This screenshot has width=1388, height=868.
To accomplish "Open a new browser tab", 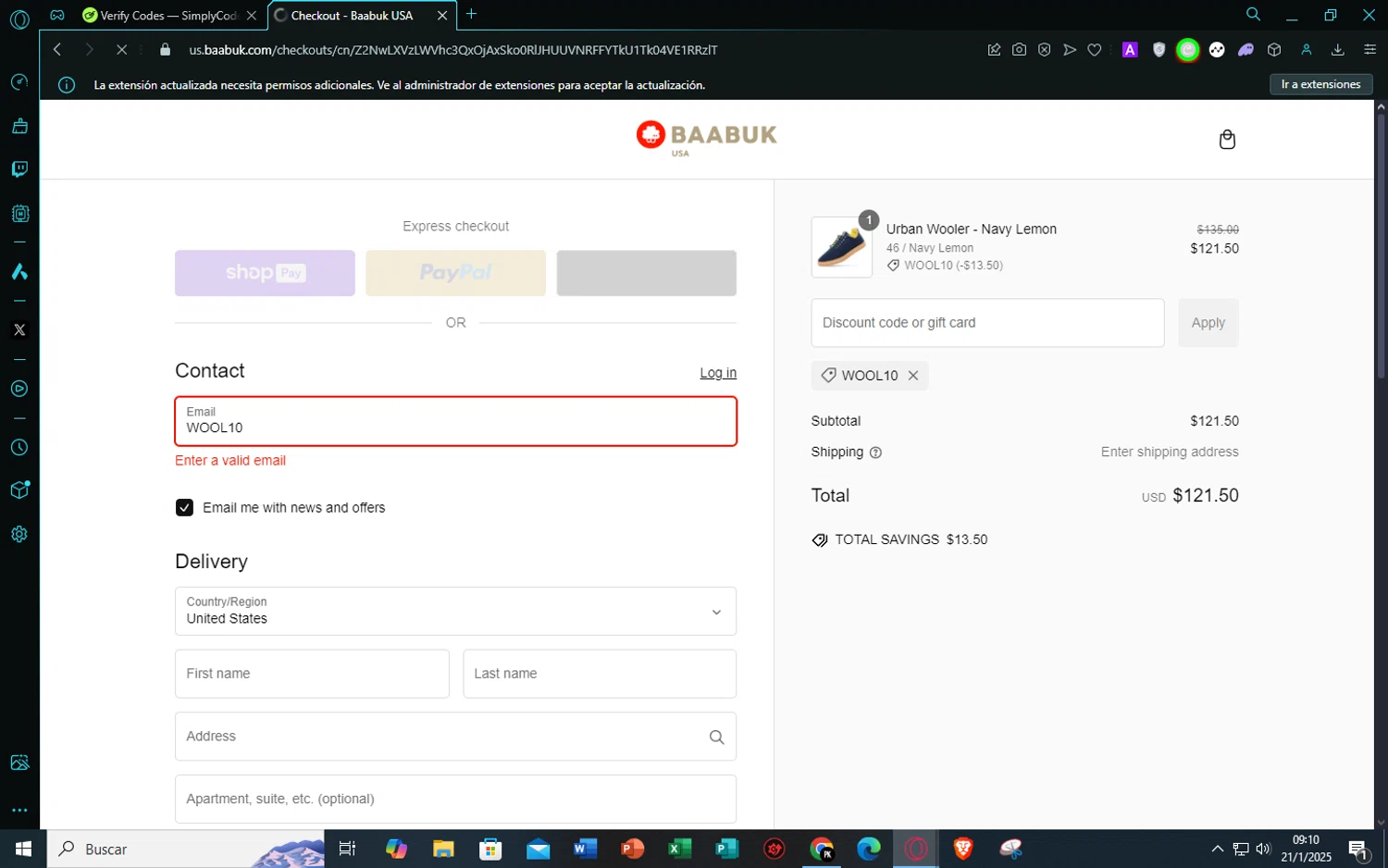I will (472, 14).
